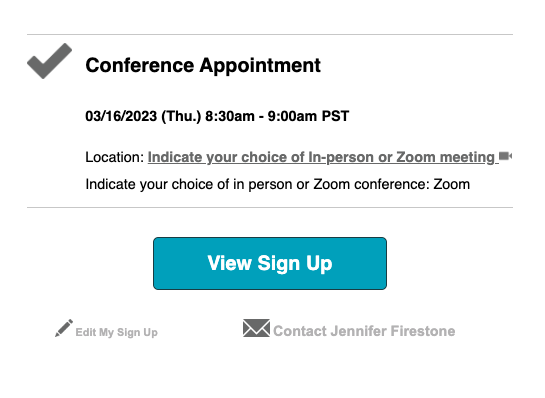Click the gray checkmark icon

[49, 61]
